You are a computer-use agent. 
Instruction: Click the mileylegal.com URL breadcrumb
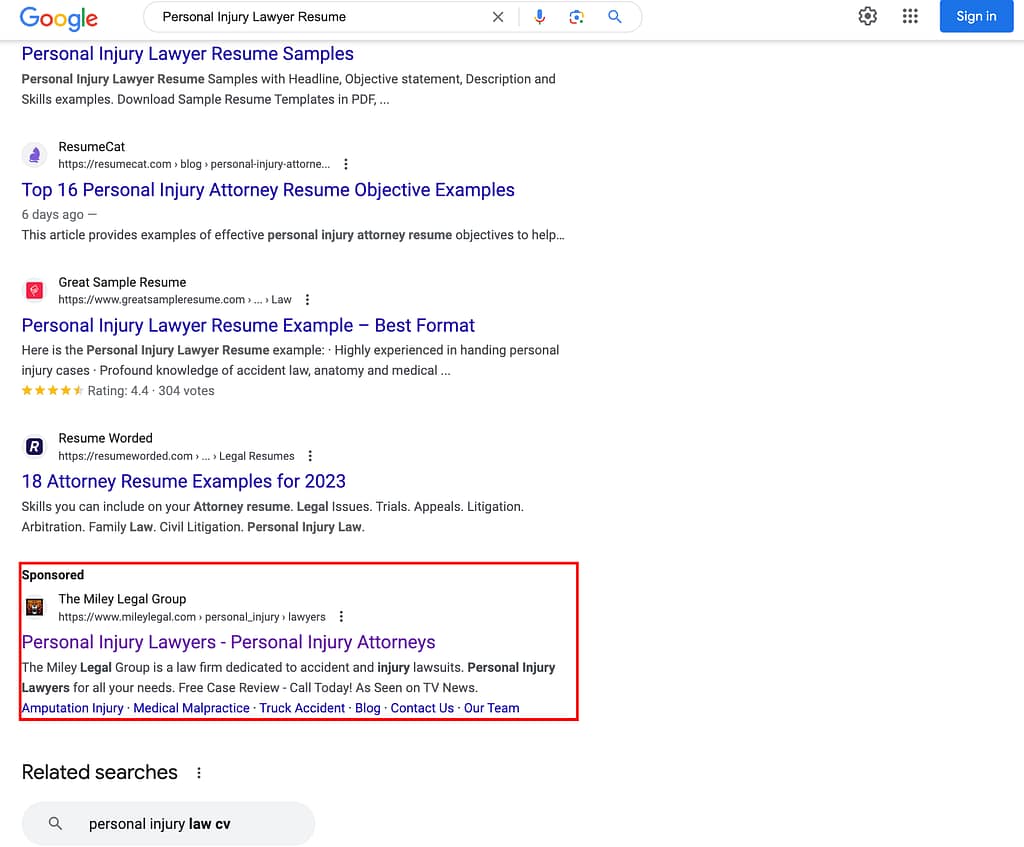192,616
